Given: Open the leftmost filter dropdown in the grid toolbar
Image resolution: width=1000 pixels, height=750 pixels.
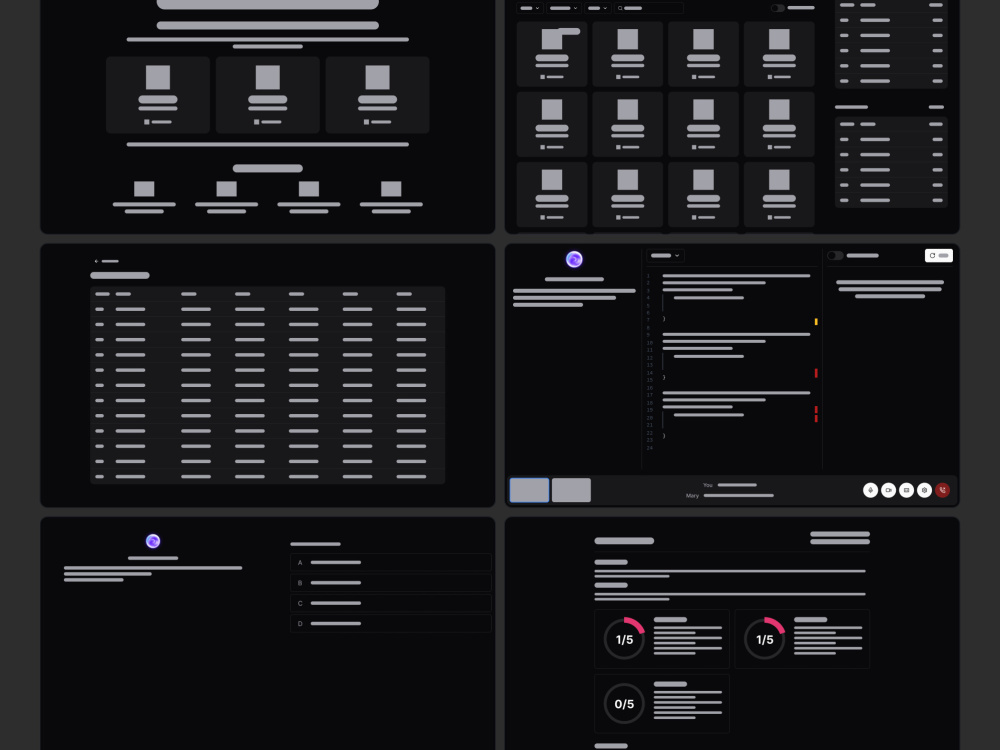Looking at the screenshot, I should tap(529, 8).
